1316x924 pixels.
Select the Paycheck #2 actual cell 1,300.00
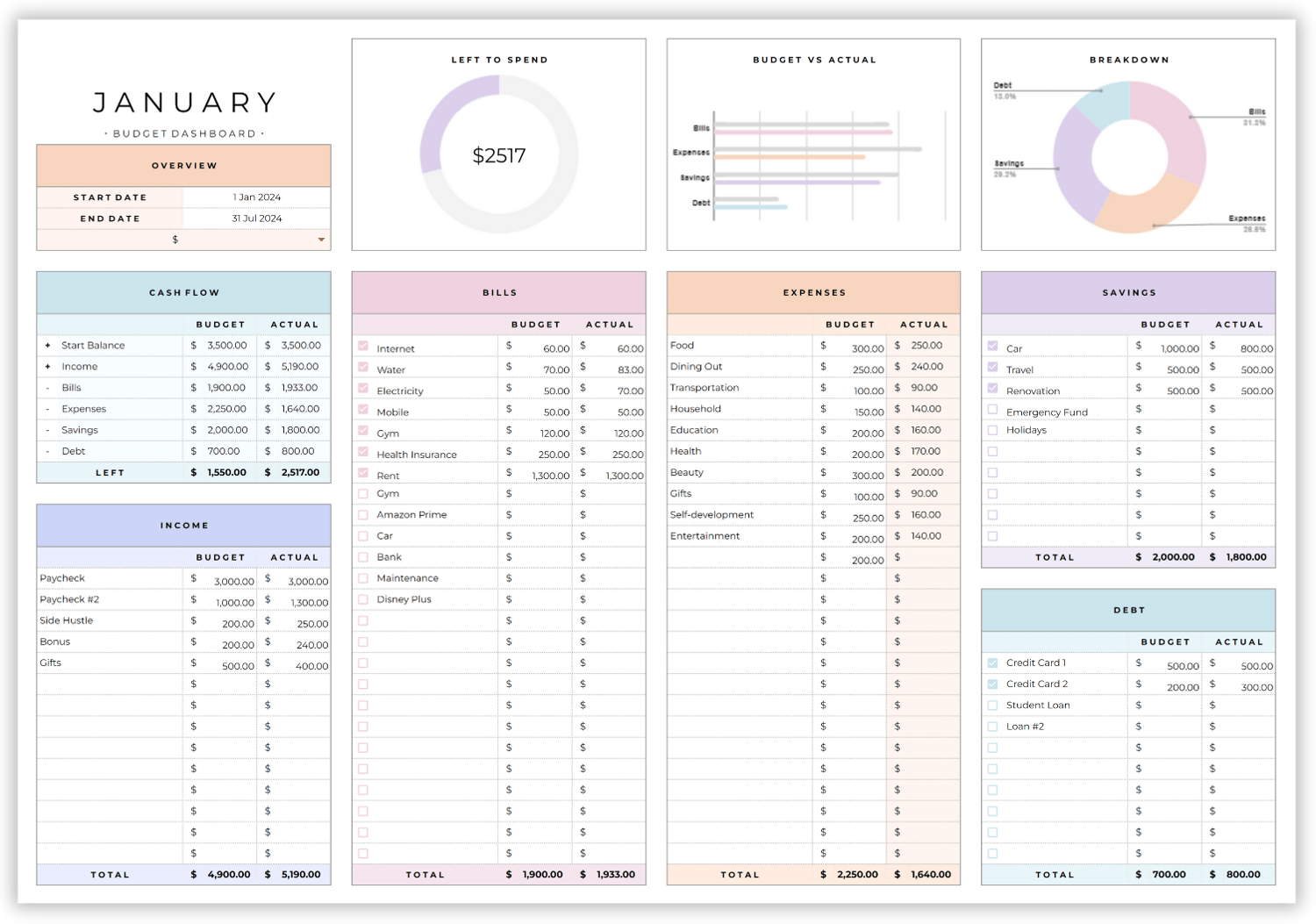coord(308,602)
